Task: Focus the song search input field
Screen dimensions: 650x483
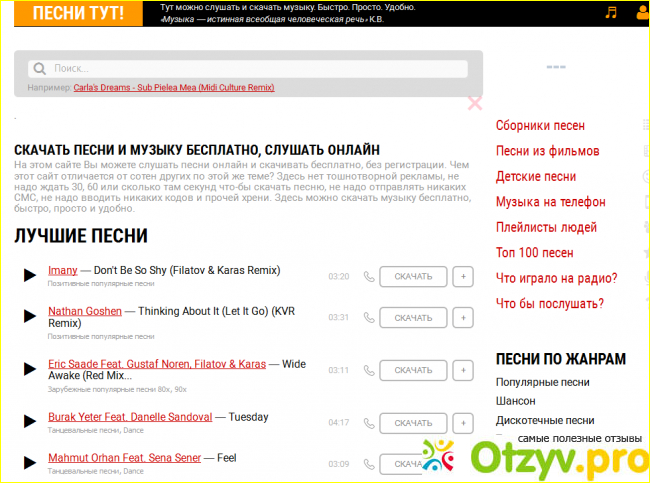Action: (x=255, y=69)
